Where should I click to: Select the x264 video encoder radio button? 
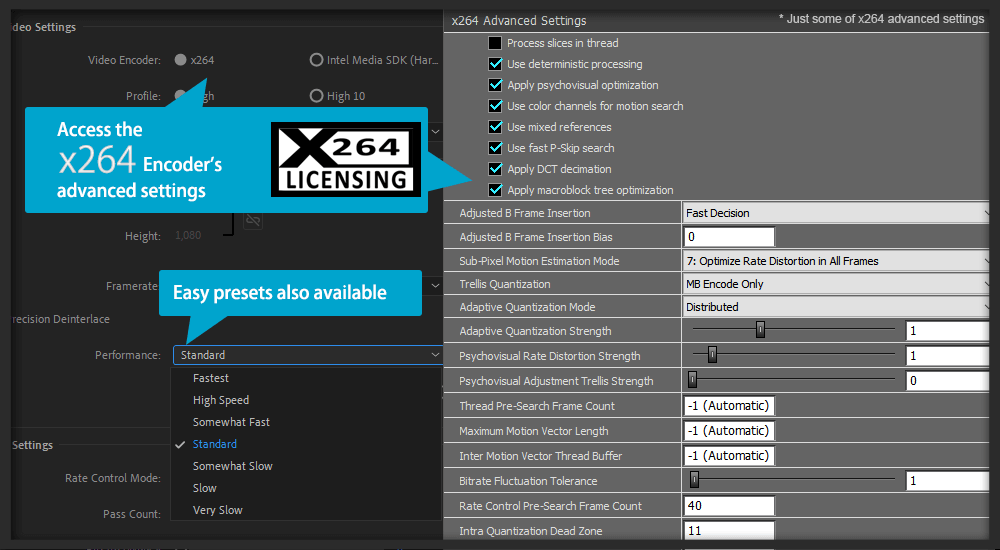pos(180,60)
